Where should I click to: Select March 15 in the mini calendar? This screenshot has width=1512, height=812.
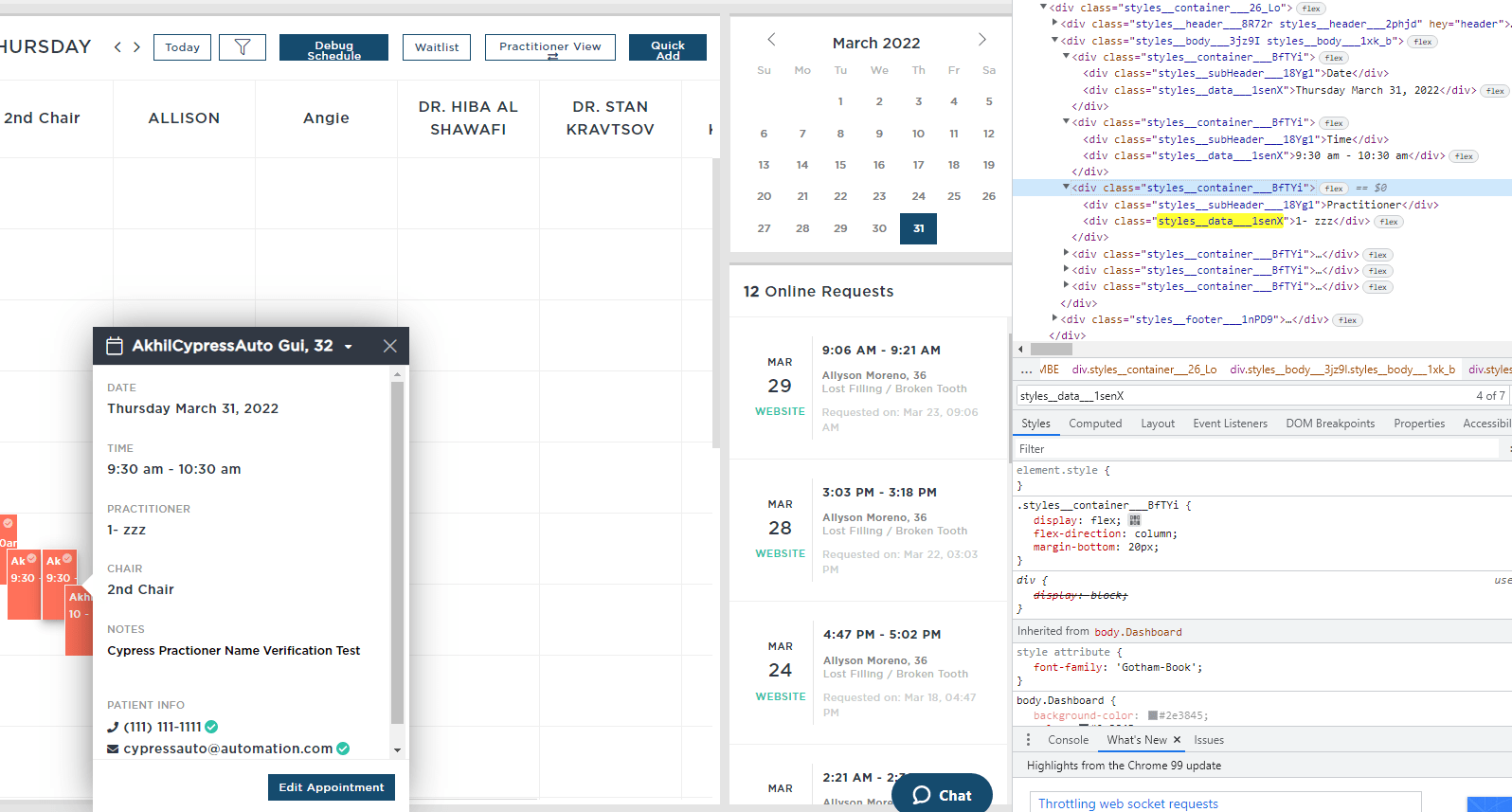[840, 165]
